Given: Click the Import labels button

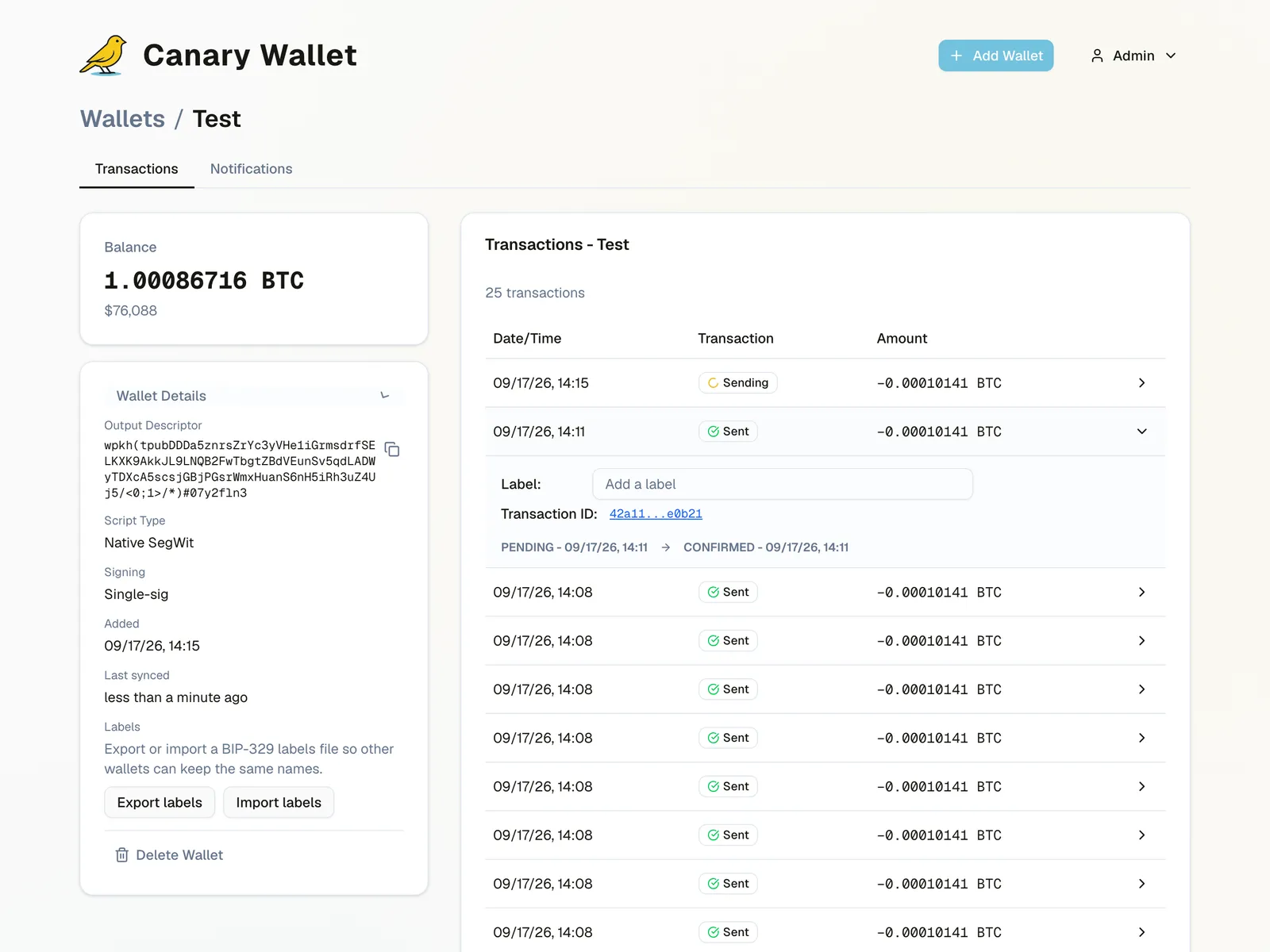Looking at the screenshot, I should click(279, 802).
